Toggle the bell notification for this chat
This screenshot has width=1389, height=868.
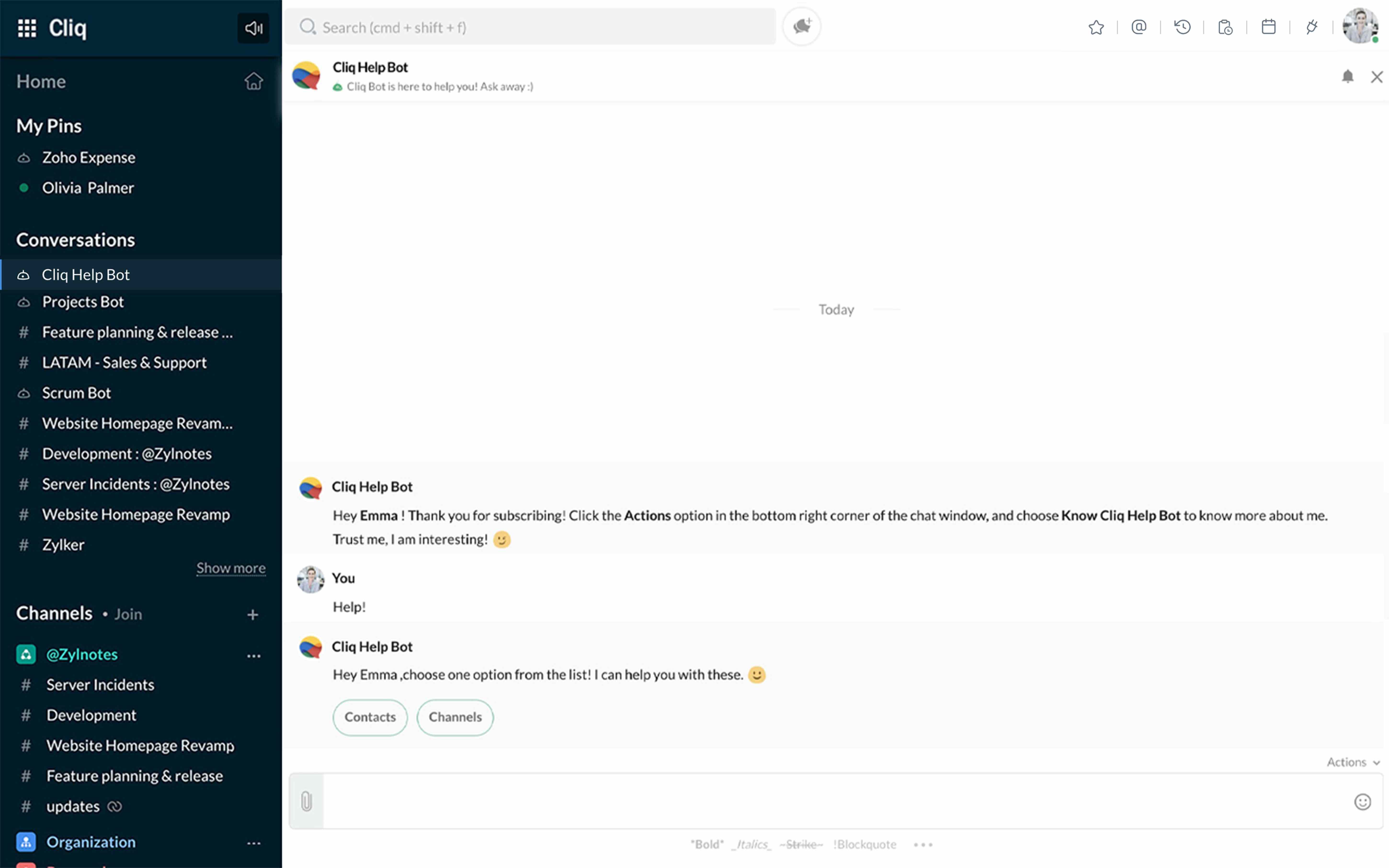pos(1348,76)
